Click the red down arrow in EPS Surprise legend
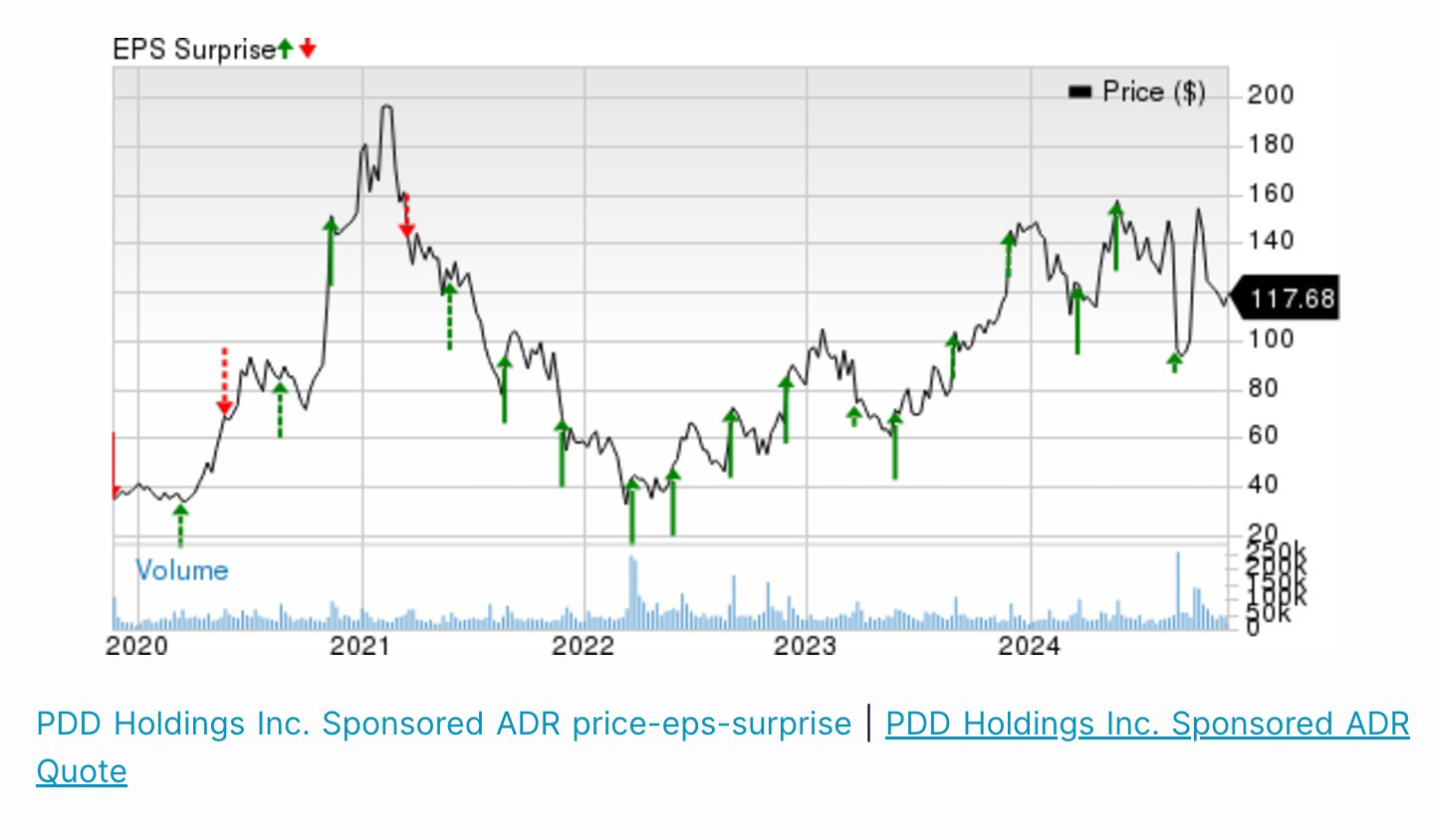This screenshot has height=840, width=1434. (x=308, y=48)
